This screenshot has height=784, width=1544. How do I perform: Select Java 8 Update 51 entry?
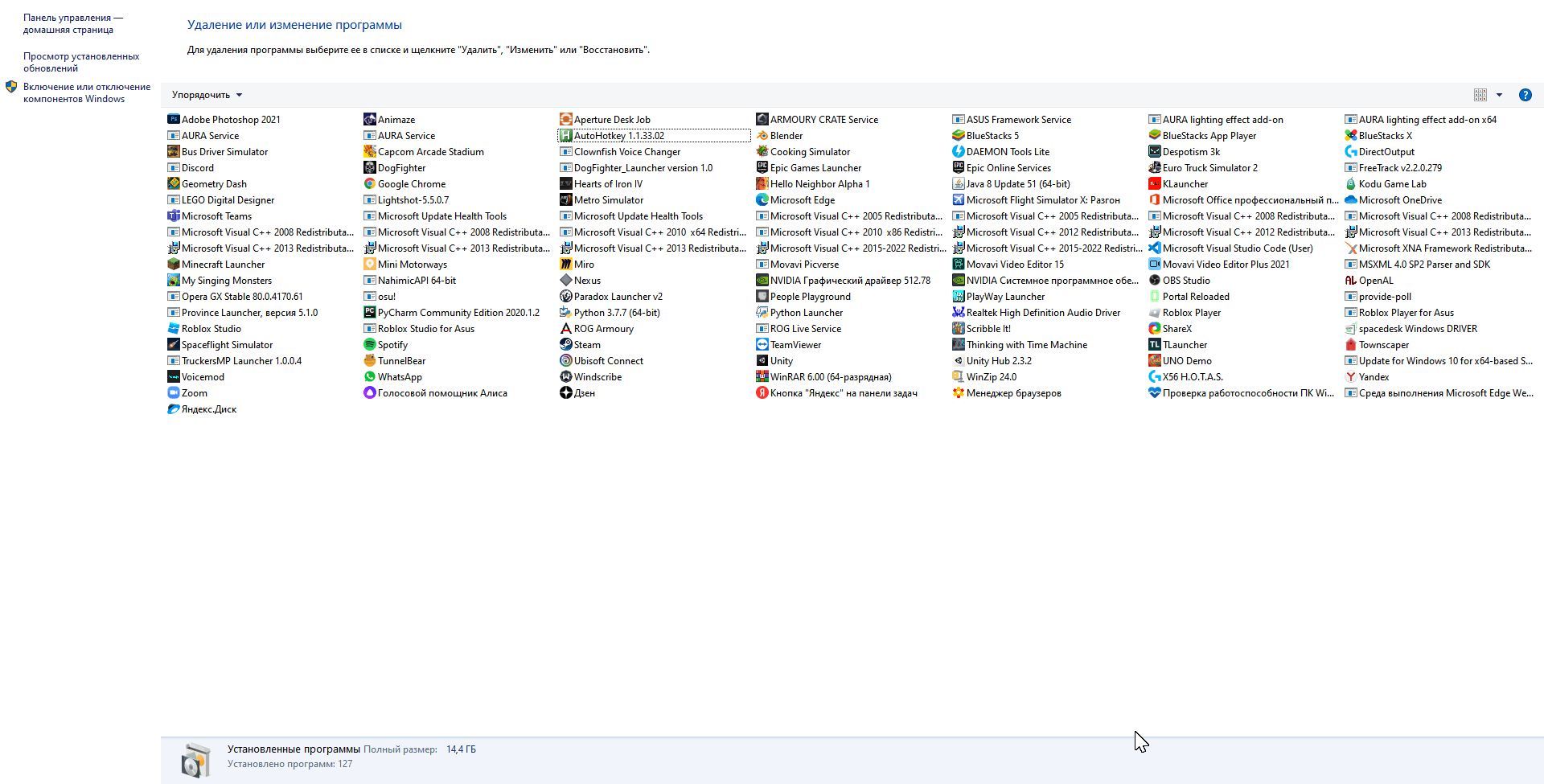click(x=1011, y=184)
